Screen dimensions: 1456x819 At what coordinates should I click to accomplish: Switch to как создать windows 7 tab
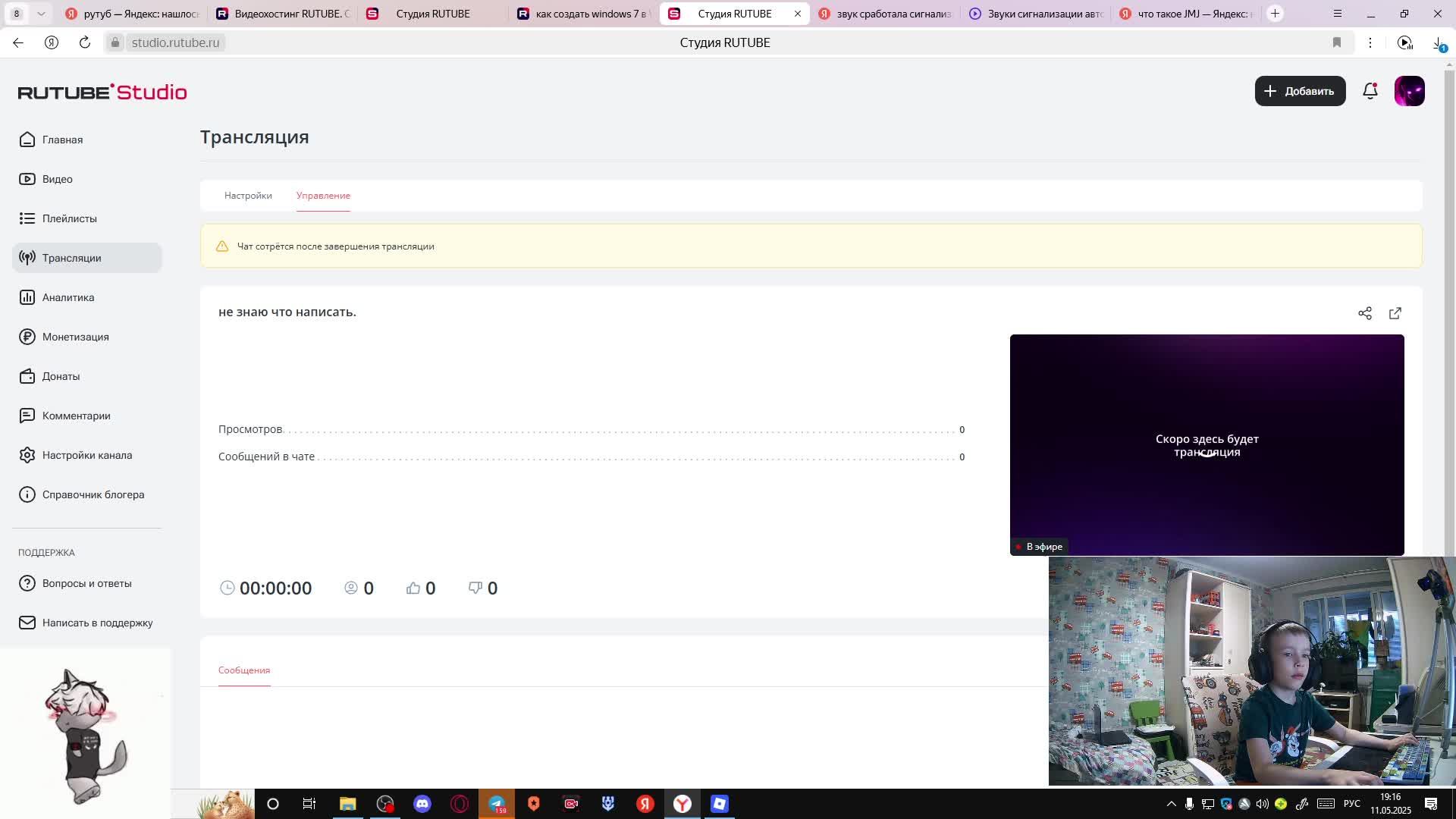pos(583,14)
